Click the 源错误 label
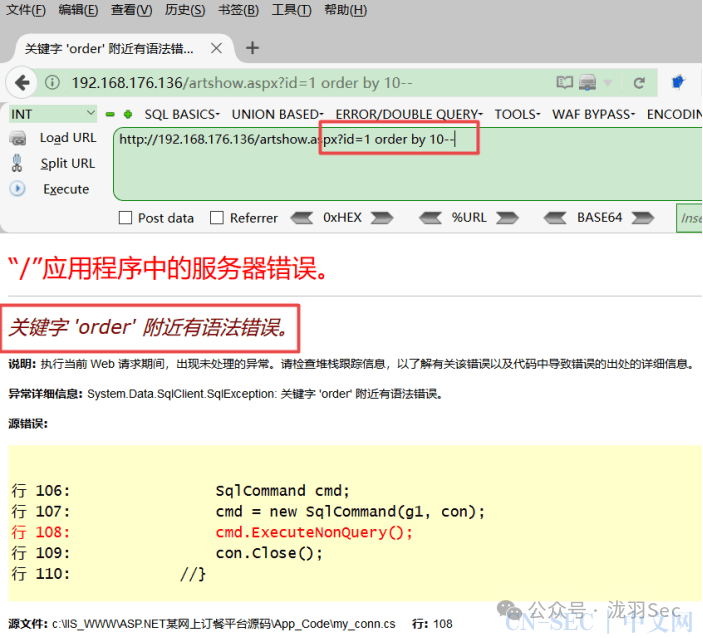The width and height of the screenshot is (703, 638). click(28, 424)
